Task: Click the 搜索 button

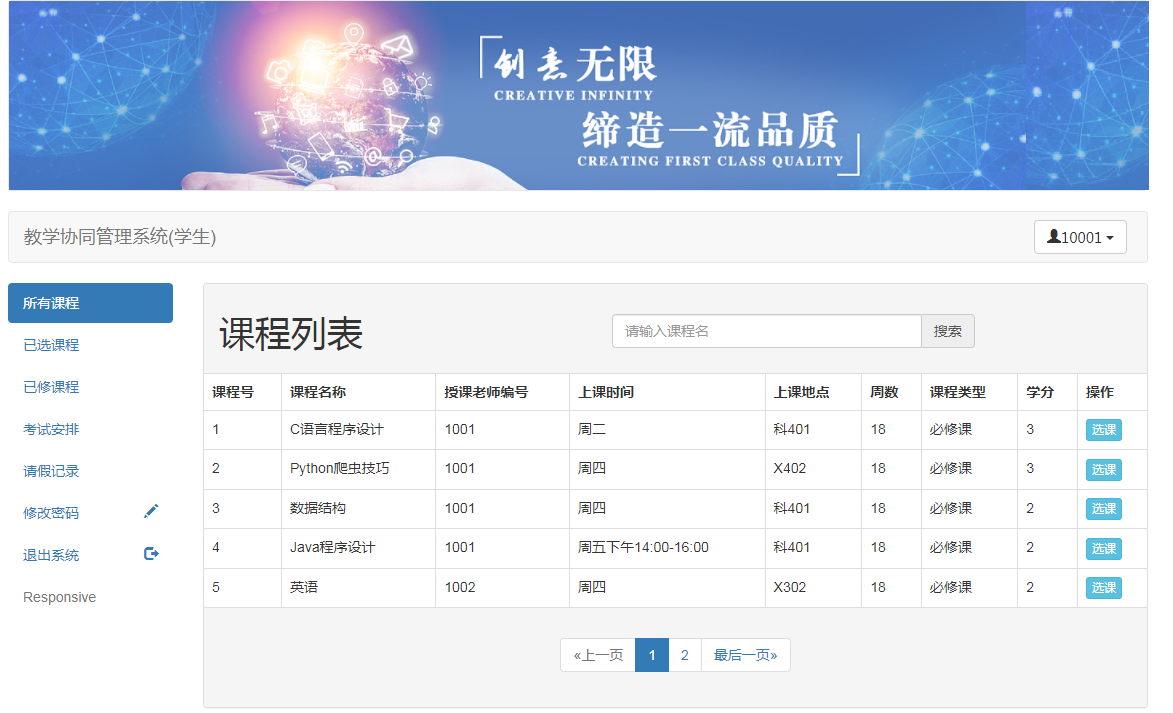Action: tap(947, 331)
